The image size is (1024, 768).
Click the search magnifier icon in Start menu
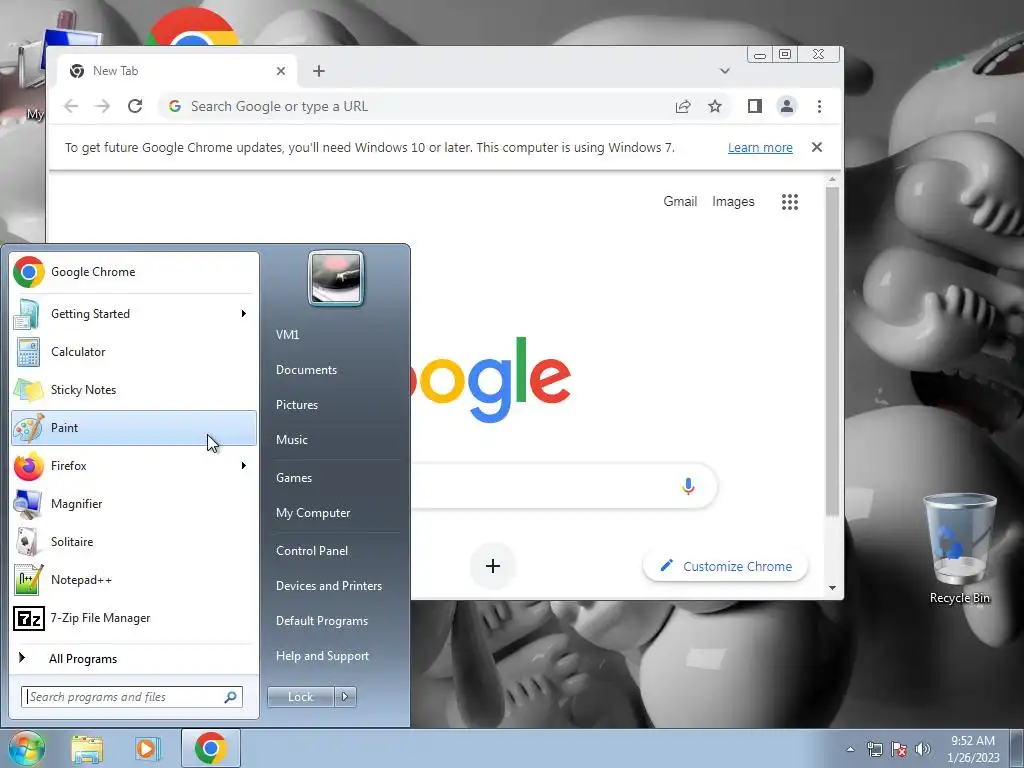(231, 697)
